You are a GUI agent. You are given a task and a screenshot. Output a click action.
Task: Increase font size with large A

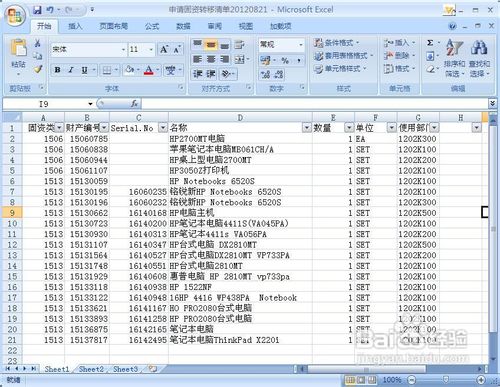[x=164, y=50]
